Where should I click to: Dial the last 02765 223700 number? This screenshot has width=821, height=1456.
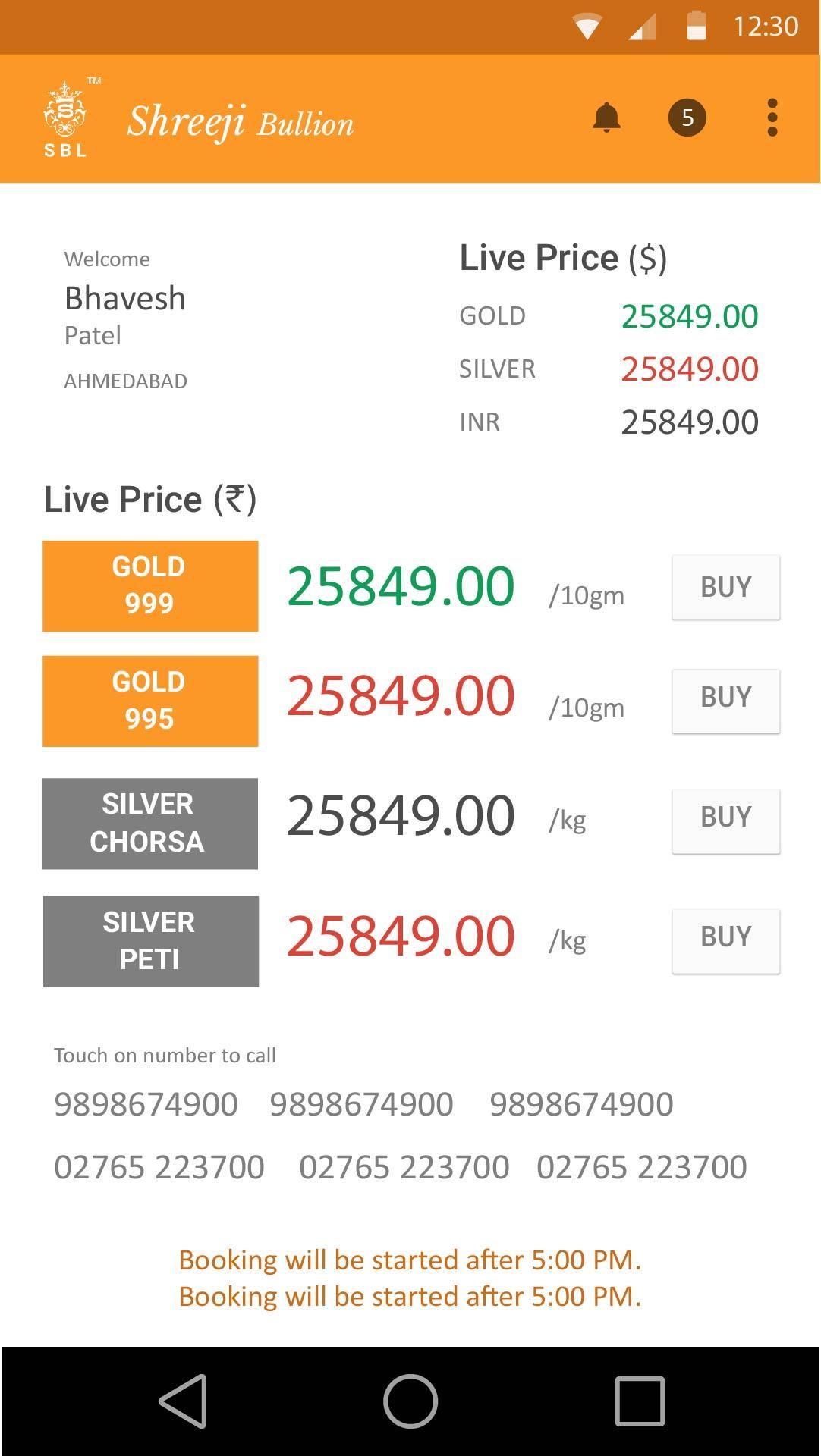click(x=641, y=1167)
